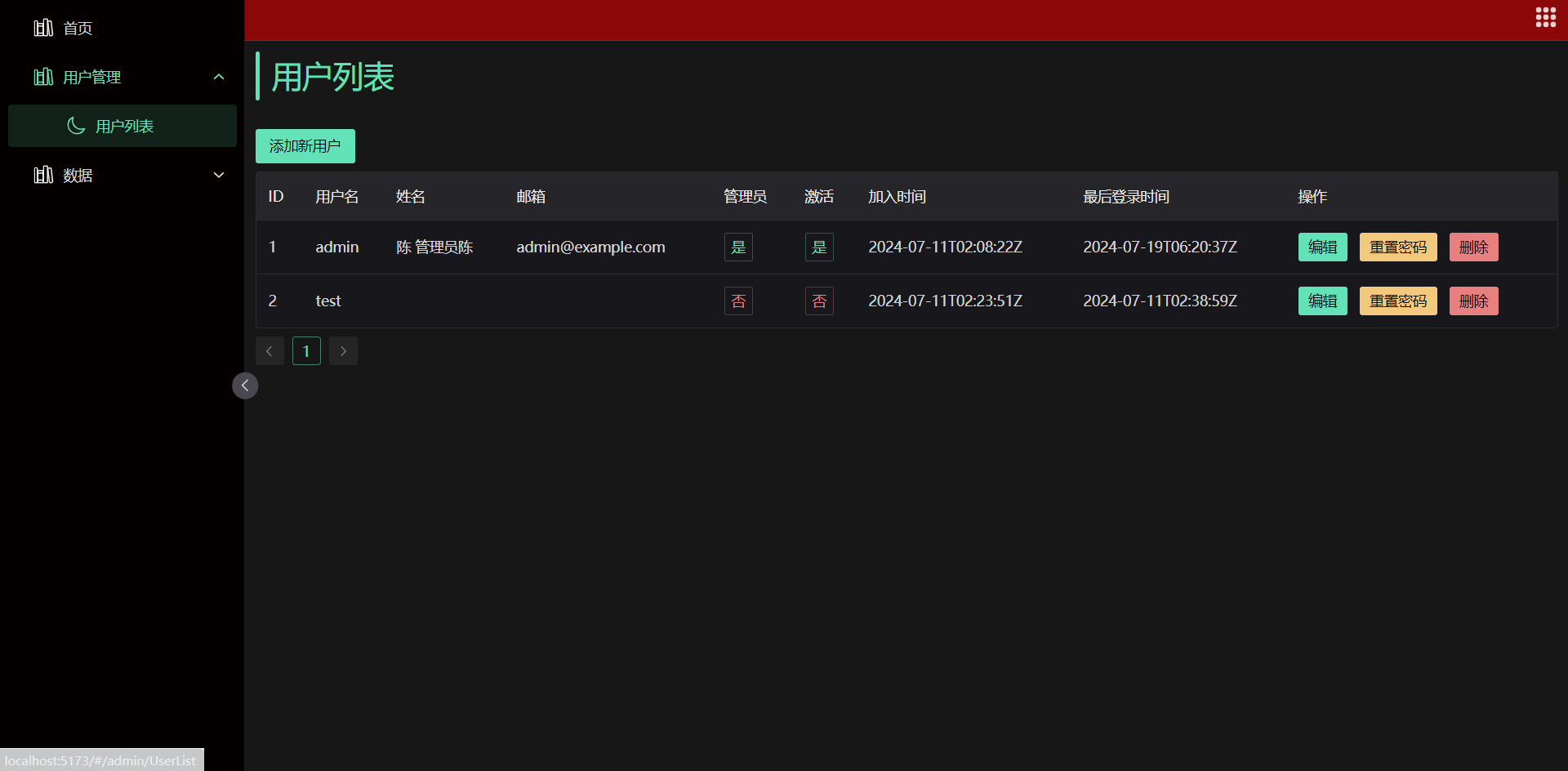Collapse the sidebar with the round arrow button
1568x771 pixels.
[245, 385]
